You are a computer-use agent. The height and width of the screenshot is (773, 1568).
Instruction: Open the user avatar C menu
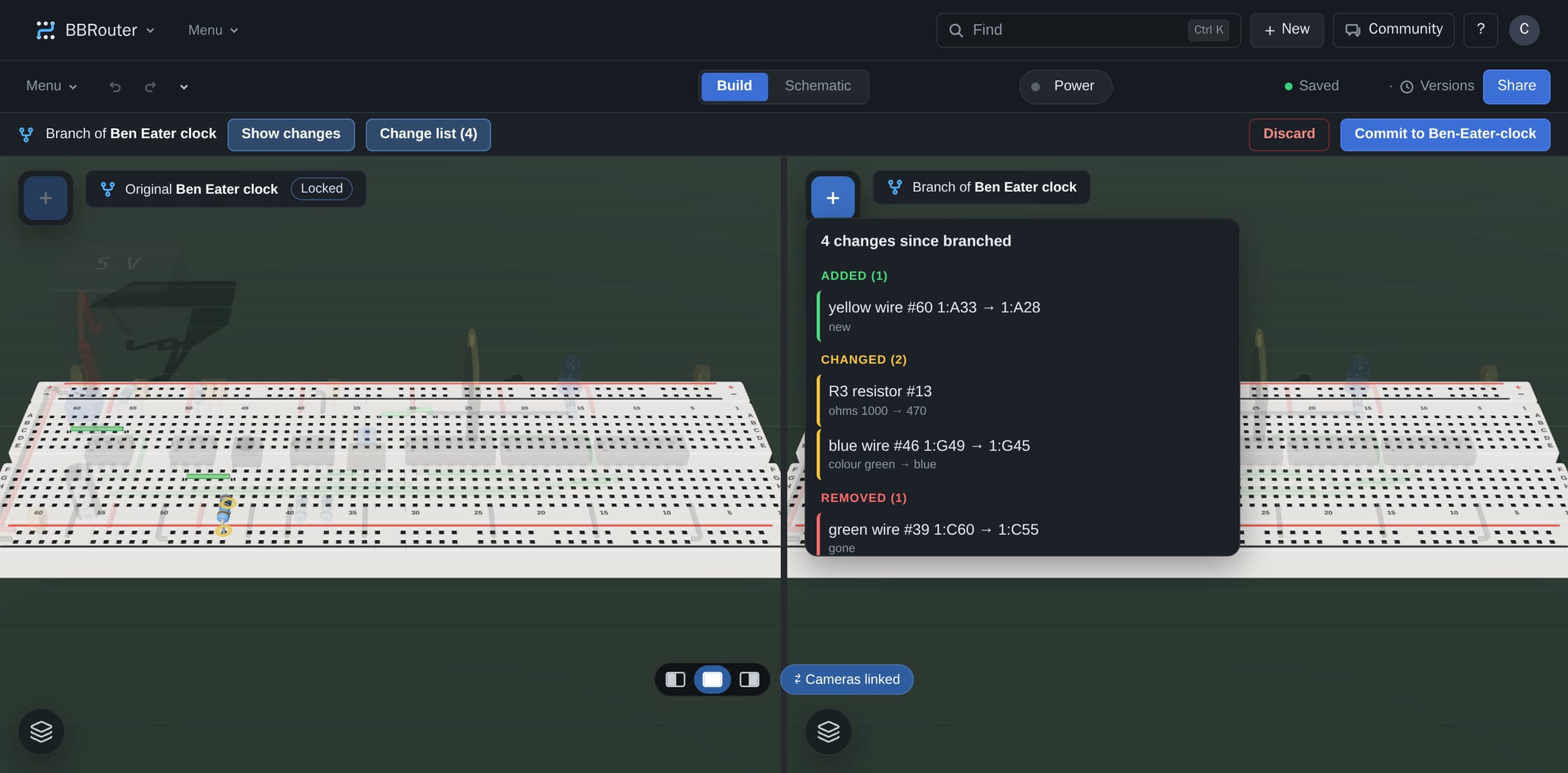coord(1523,30)
